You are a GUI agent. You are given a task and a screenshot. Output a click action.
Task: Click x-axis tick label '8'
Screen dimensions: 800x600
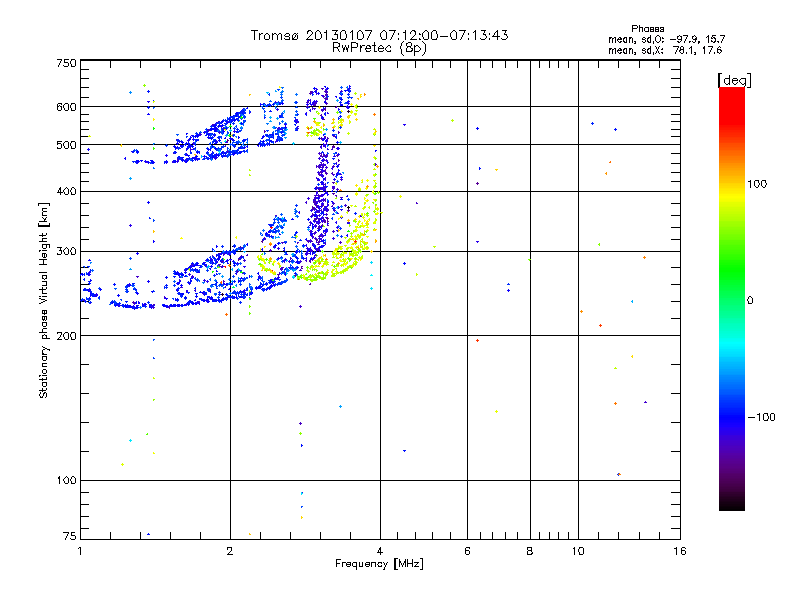click(x=530, y=551)
